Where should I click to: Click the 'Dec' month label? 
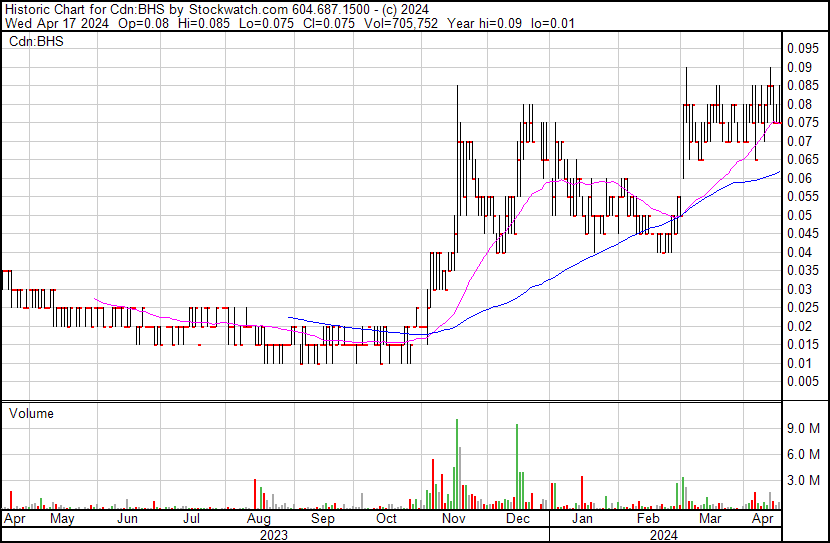click(x=518, y=519)
